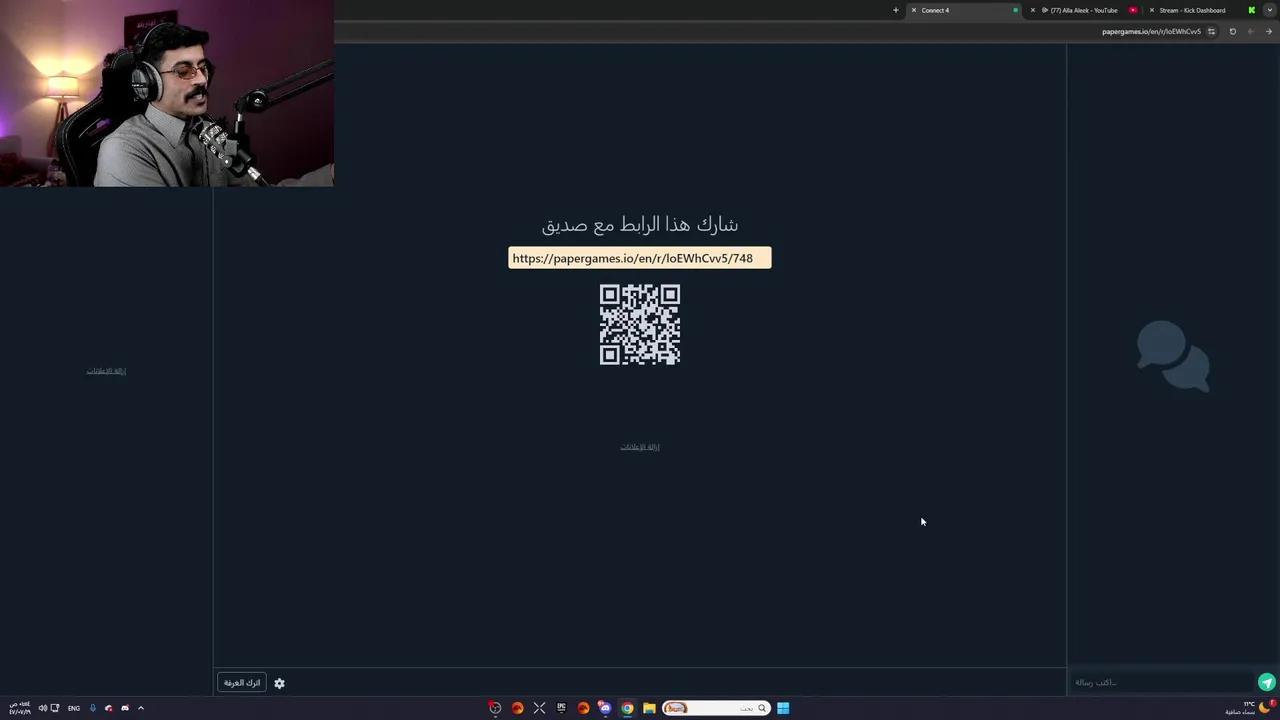Reload the page with refresh icon

[x=1233, y=31]
